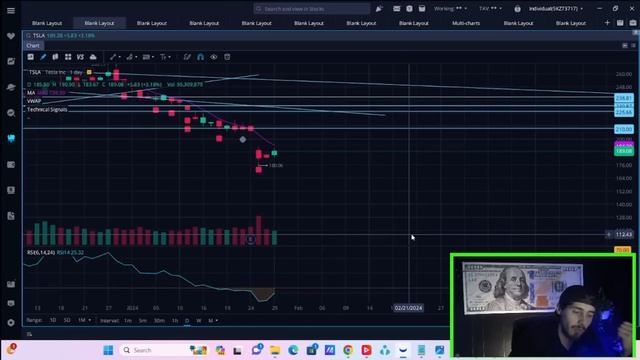Viewport: 640px width, 360px height.
Task: Open the 1M range dropdown
Action: point(84,320)
